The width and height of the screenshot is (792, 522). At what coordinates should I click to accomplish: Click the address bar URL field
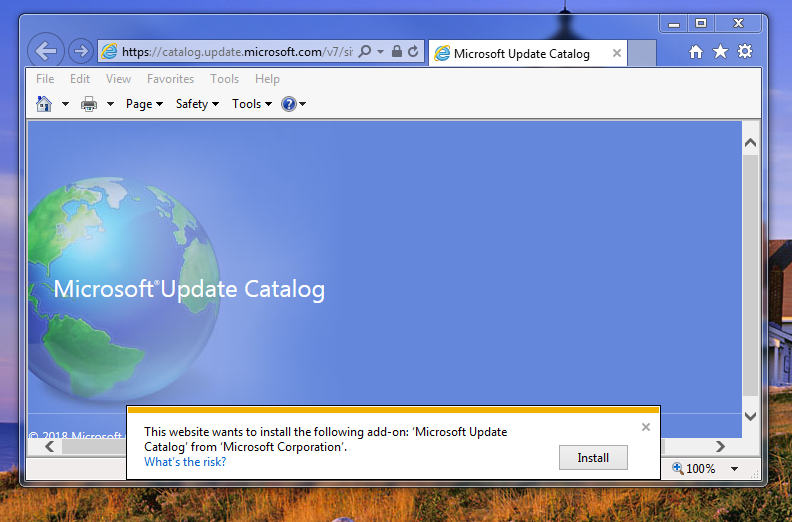click(x=235, y=52)
